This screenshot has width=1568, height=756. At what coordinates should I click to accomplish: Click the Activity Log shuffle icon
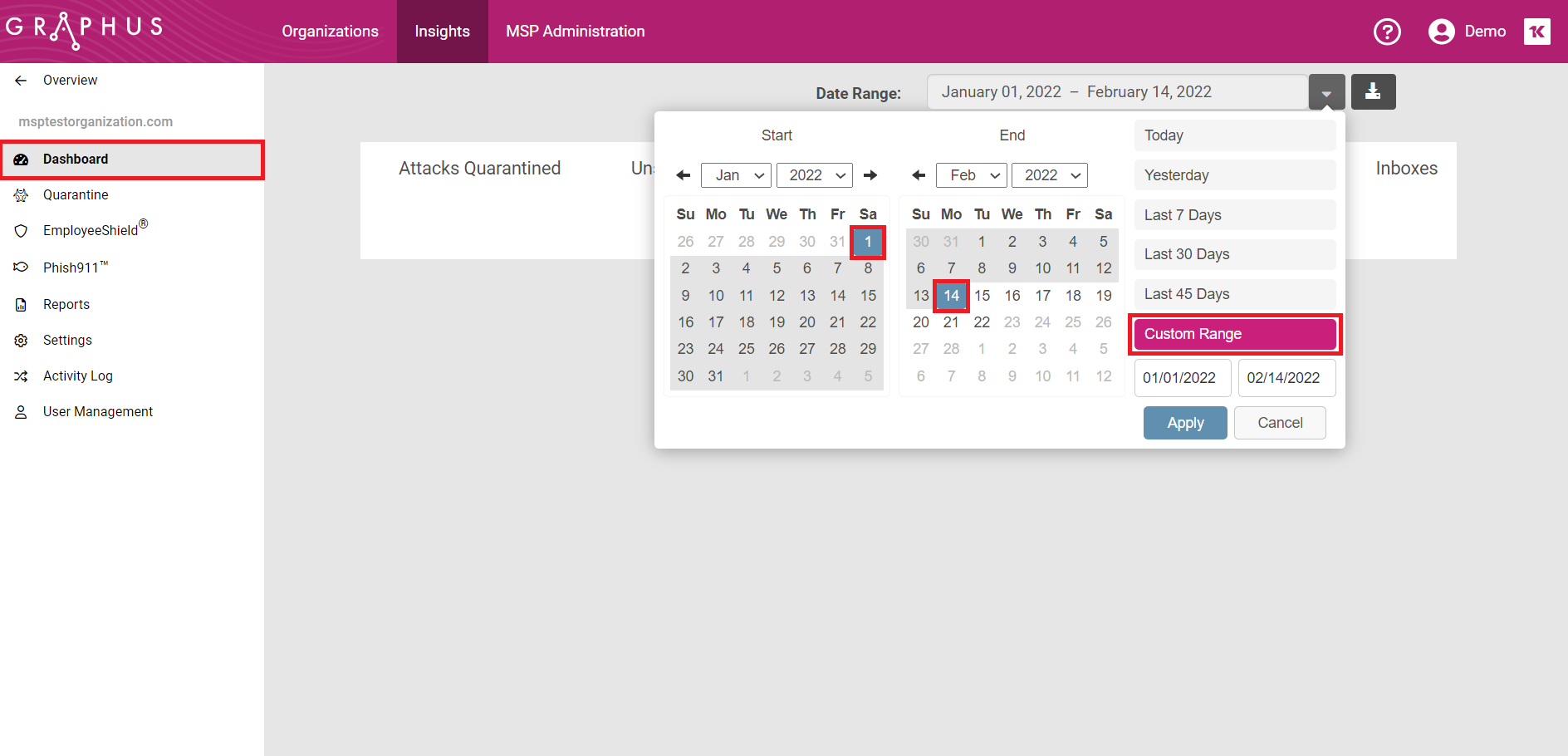click(22, 376)
